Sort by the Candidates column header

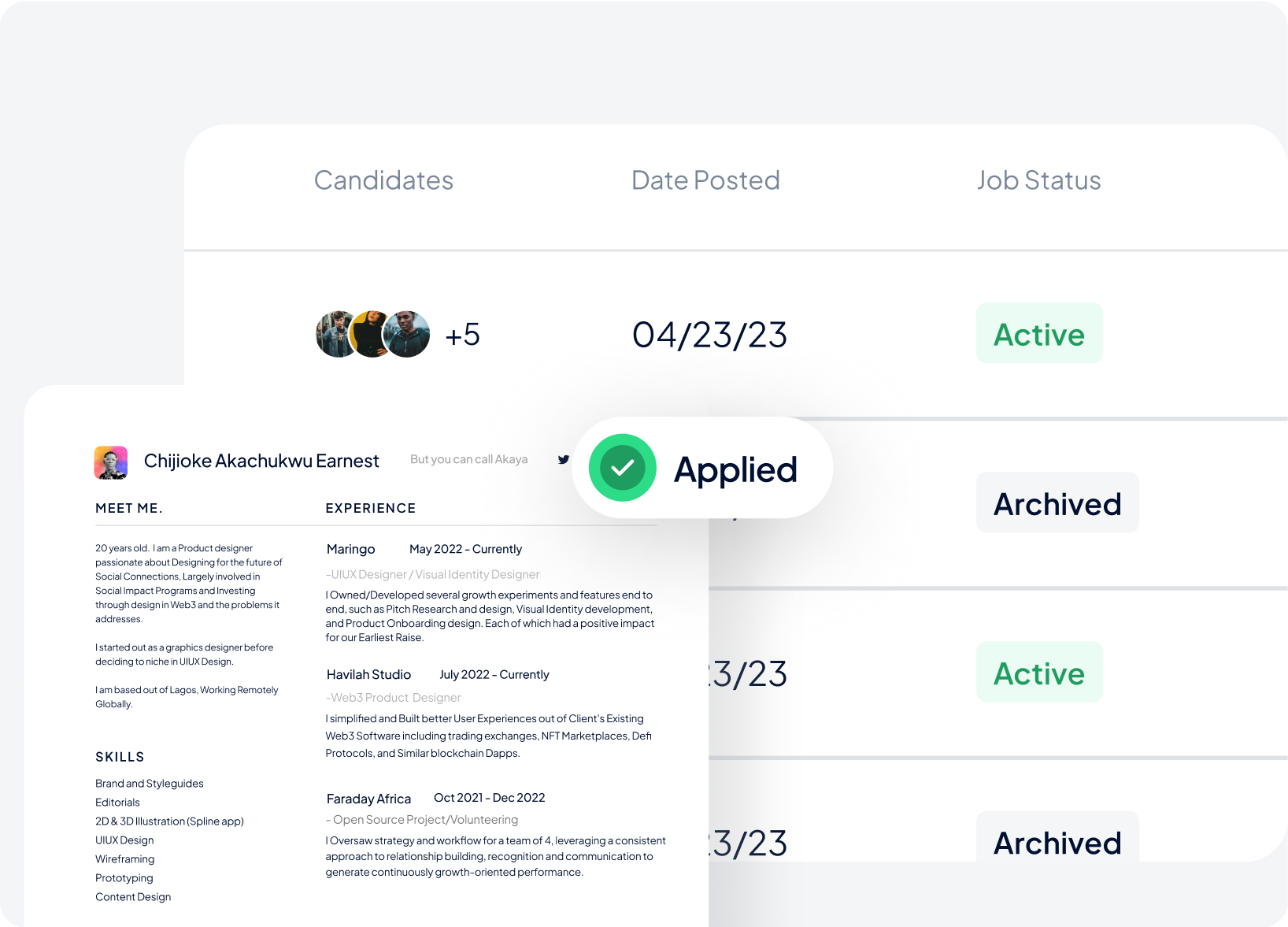tap(383, 180)
